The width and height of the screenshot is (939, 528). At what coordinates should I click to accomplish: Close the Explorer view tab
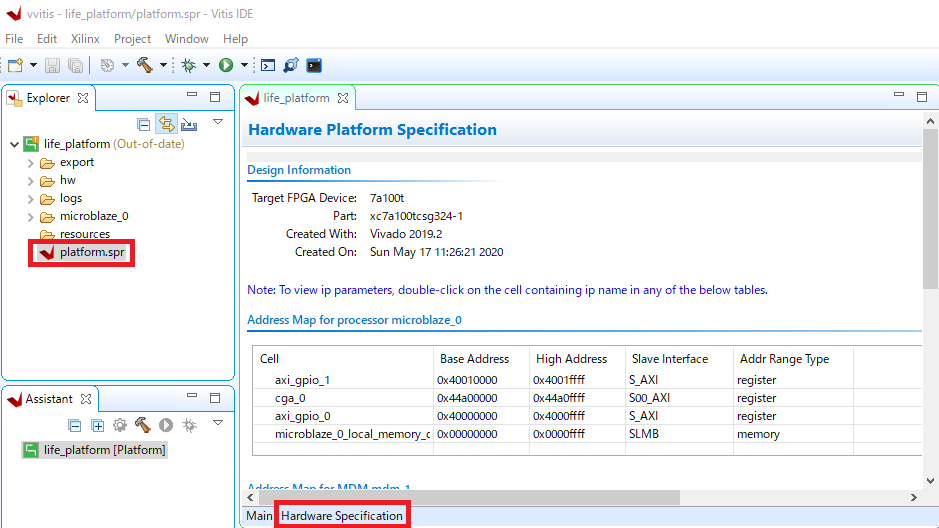[x=83, y=98]
